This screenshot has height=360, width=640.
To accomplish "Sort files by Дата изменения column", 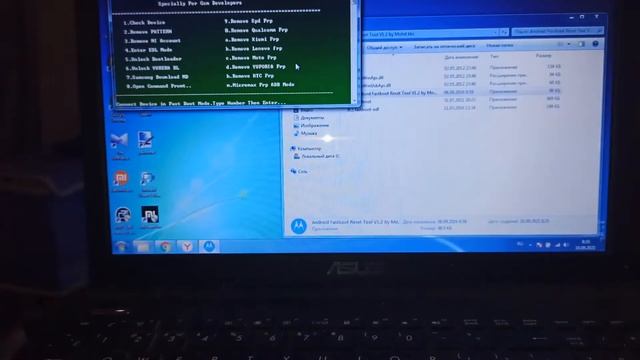I will [x=461, y=57].
